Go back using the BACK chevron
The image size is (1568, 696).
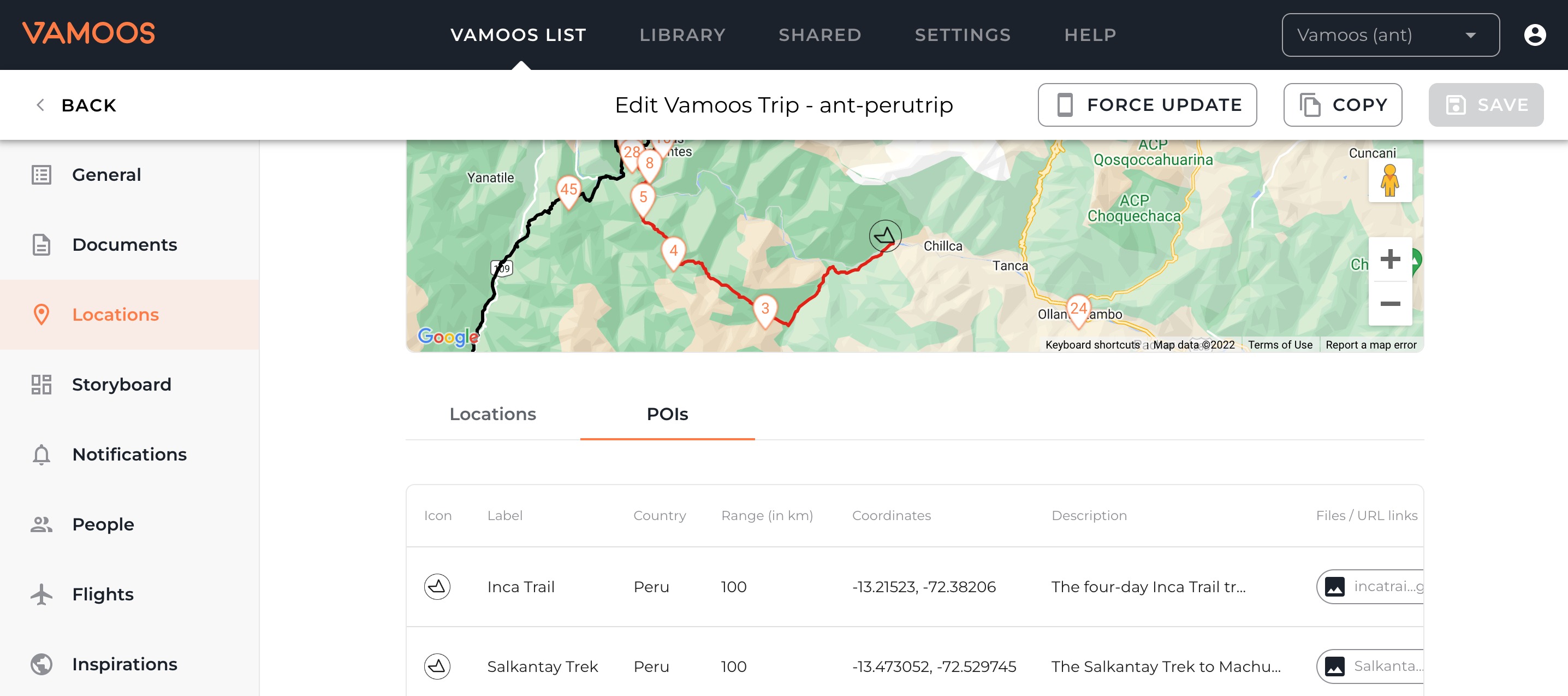click(x=40, y=105)
